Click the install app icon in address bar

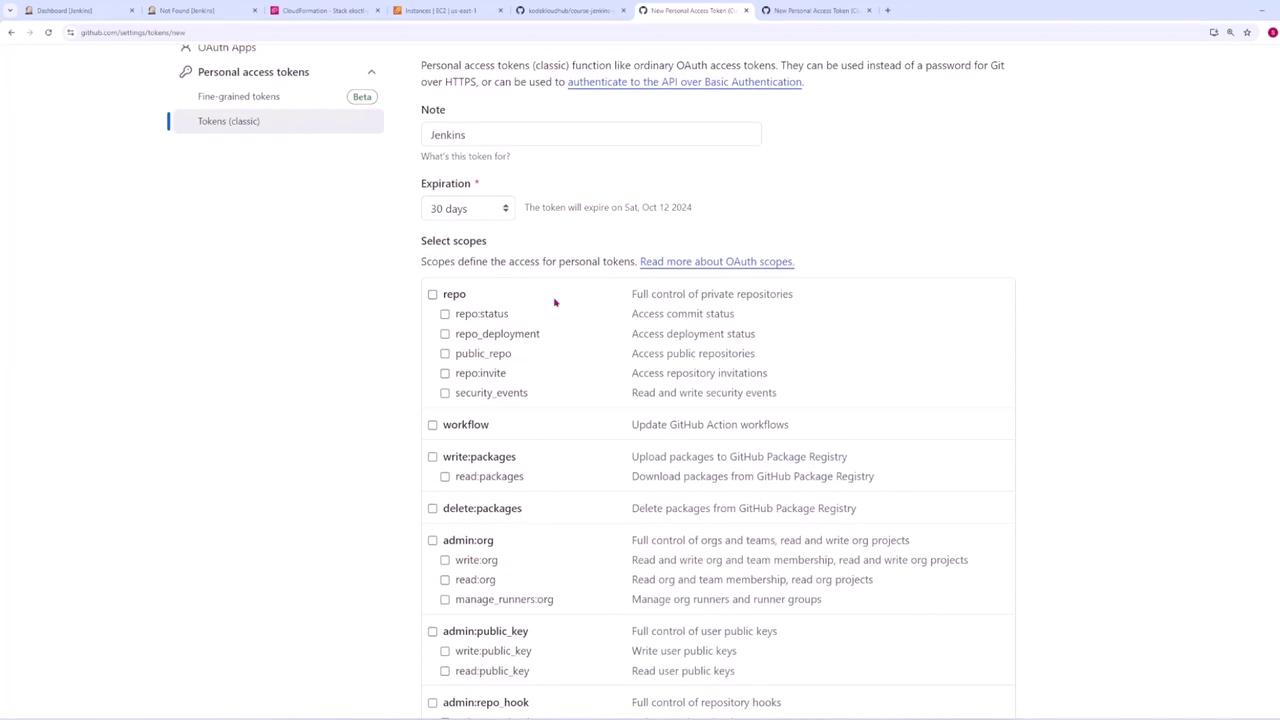1214,32
